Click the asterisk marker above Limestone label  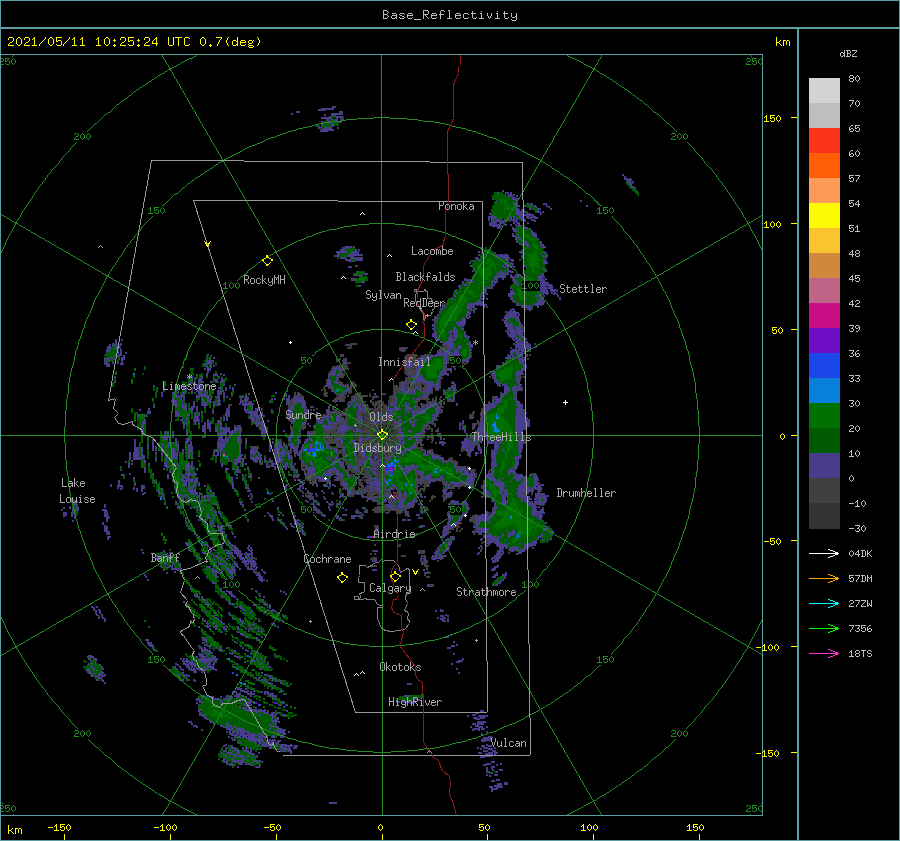pyautogui.click(x=189, y=377)
